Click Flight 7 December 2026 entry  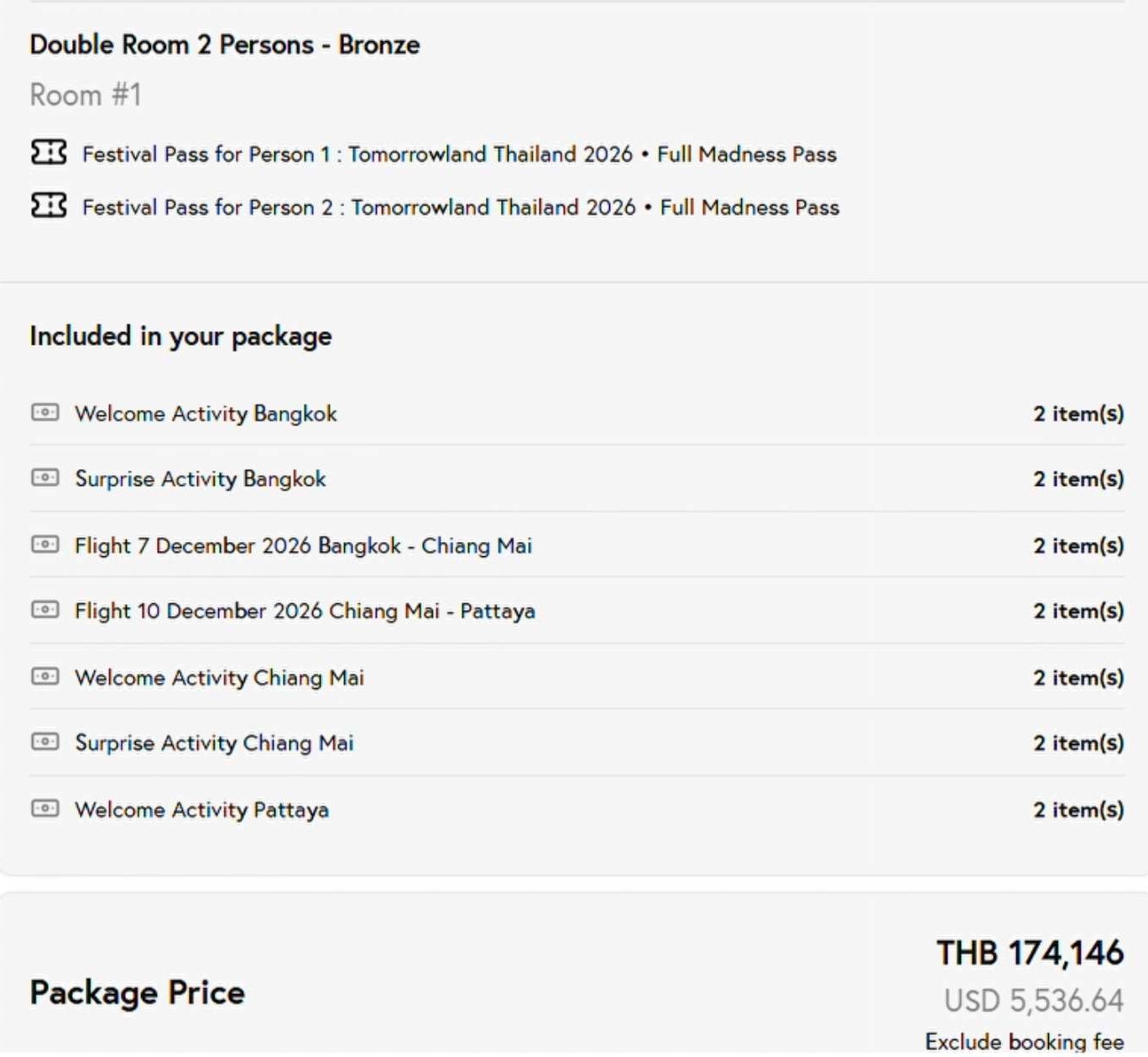[x=303, y=546]
